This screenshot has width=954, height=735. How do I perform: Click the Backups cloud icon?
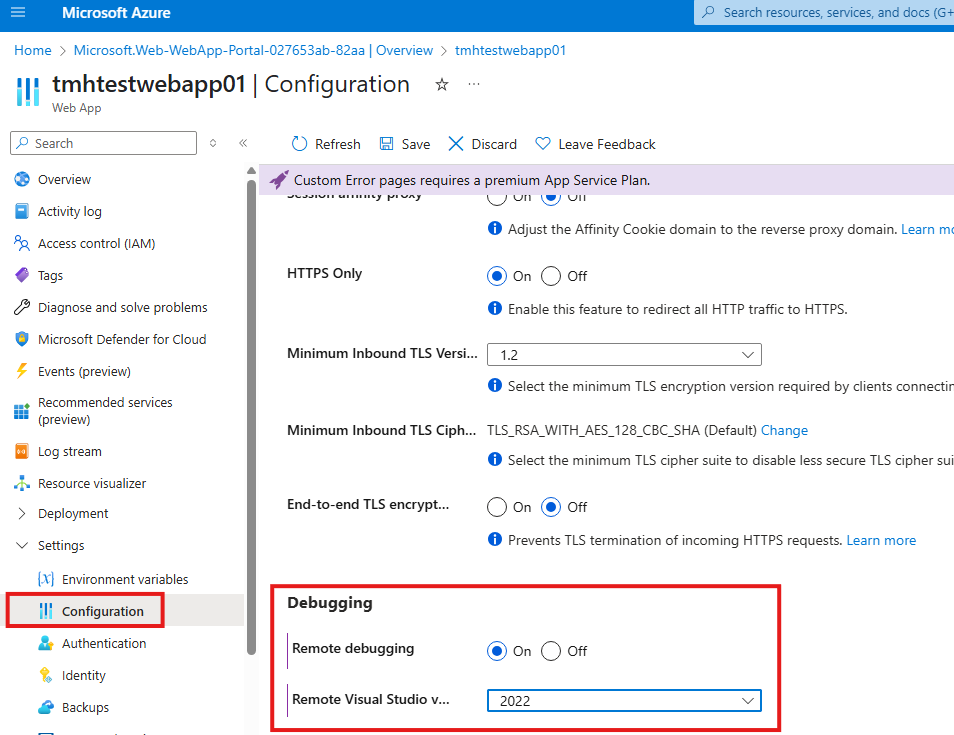(46, 707)
